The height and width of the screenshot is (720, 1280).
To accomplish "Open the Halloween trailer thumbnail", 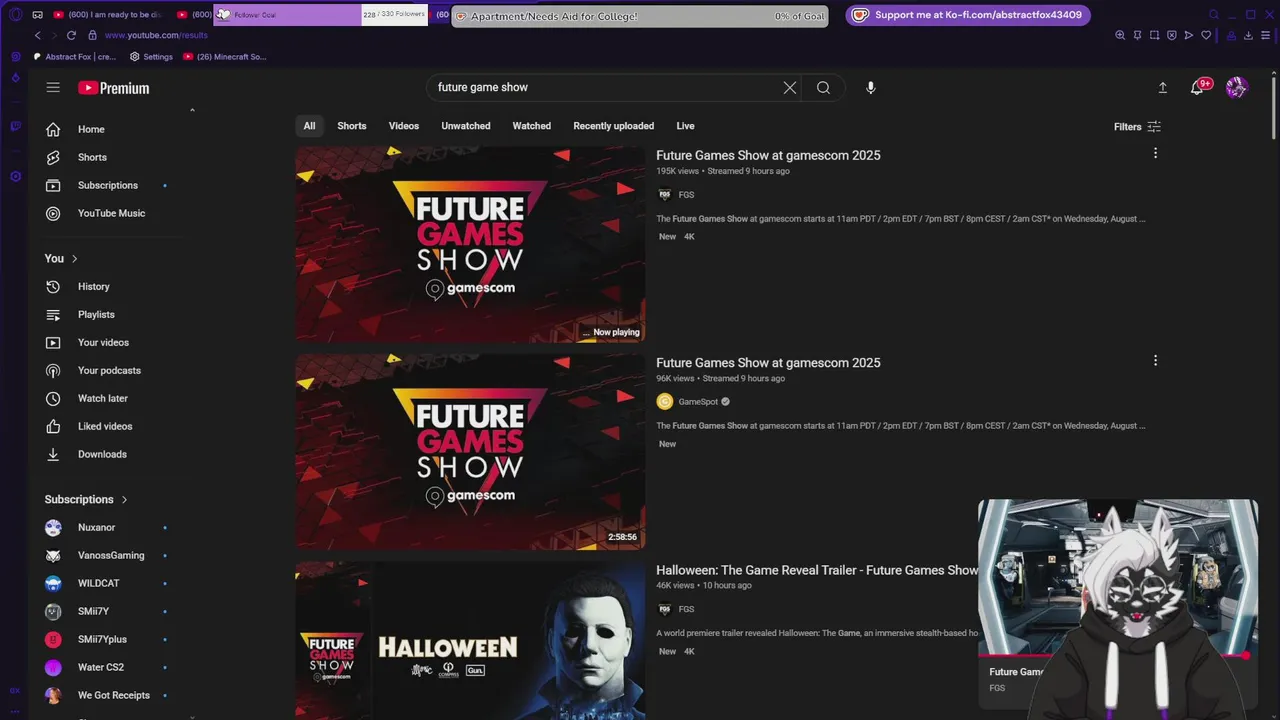I will pyautogui.click(x=470, y=640).
